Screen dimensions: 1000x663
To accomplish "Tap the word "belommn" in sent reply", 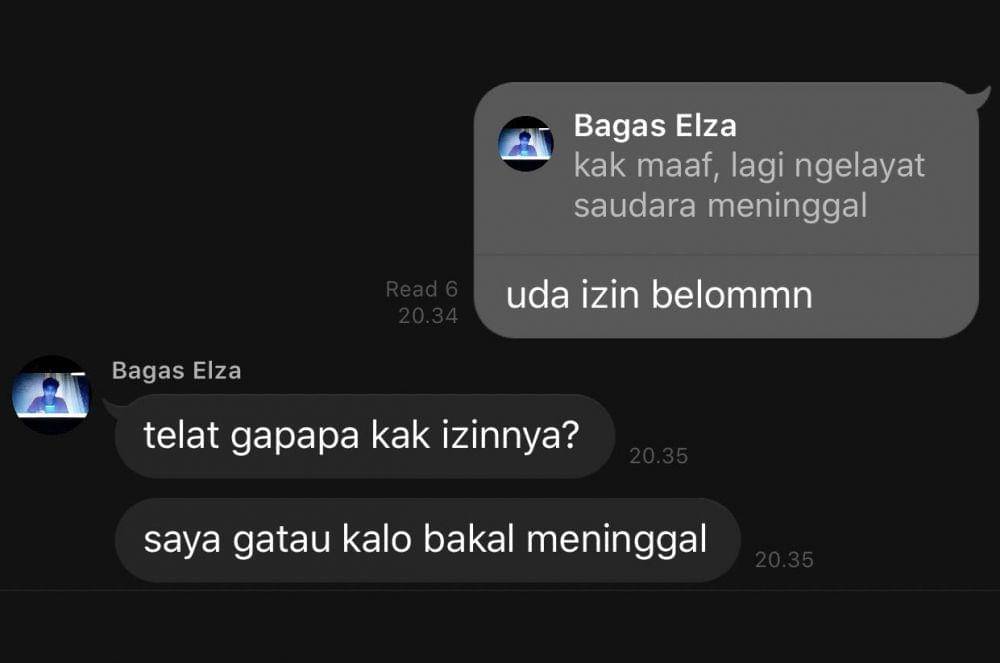I will (732, 296).
